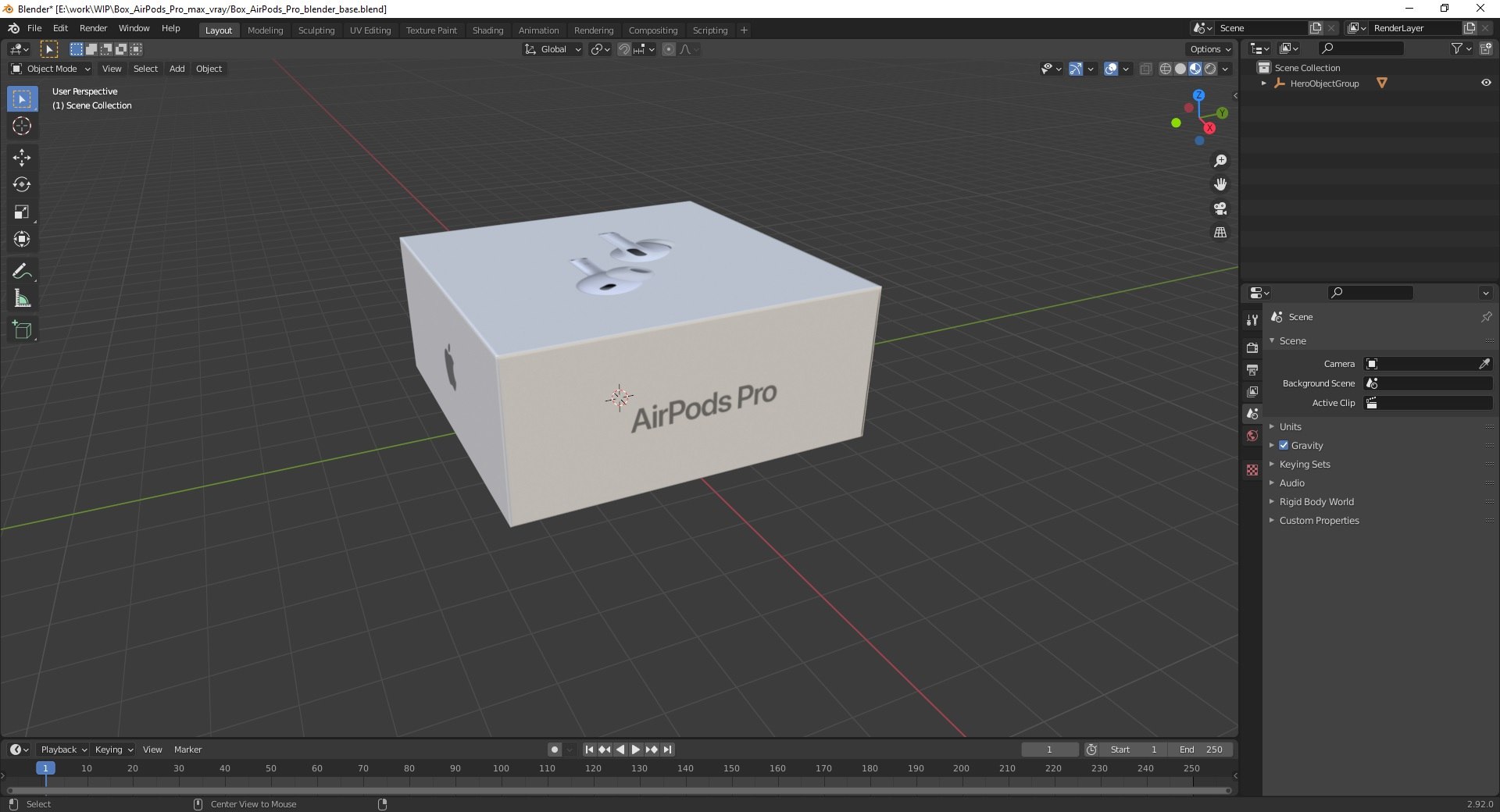Click the navigation gizmo Z axis
The height and width of the screenshot is (812, 1500).
coord(1198,95)
